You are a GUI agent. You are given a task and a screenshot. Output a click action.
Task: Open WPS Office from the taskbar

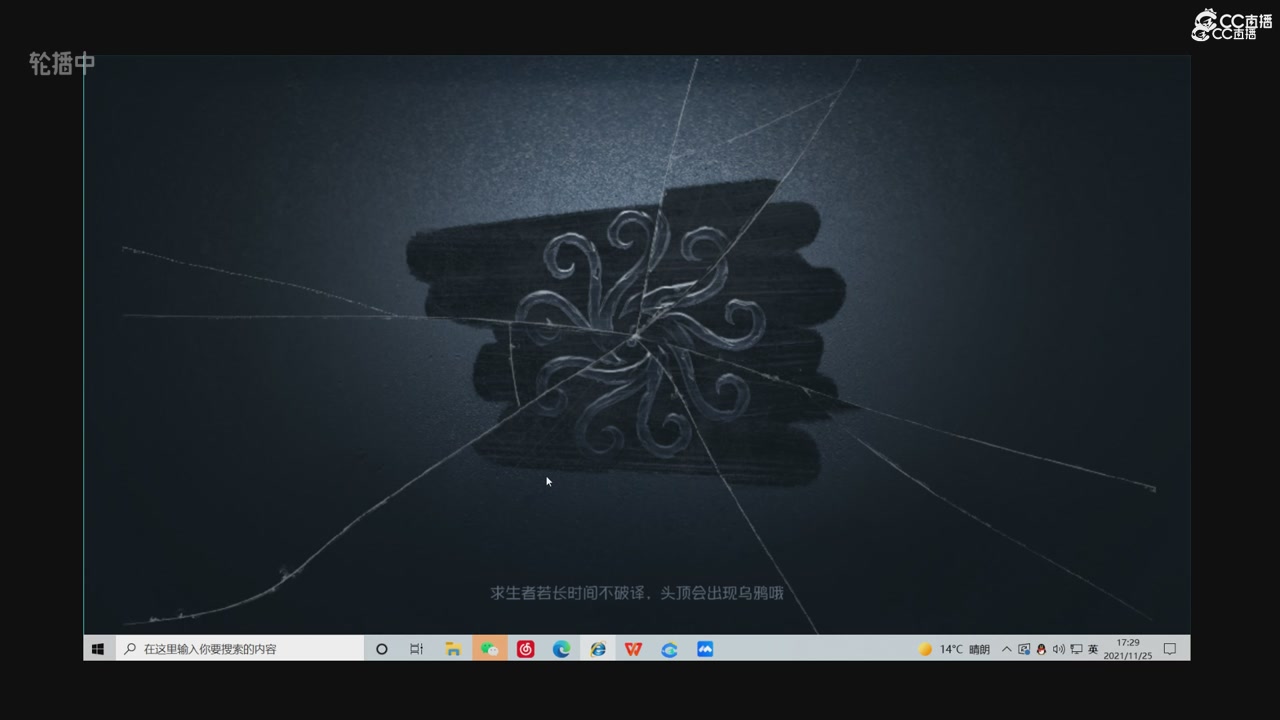[x=633, y=649]
